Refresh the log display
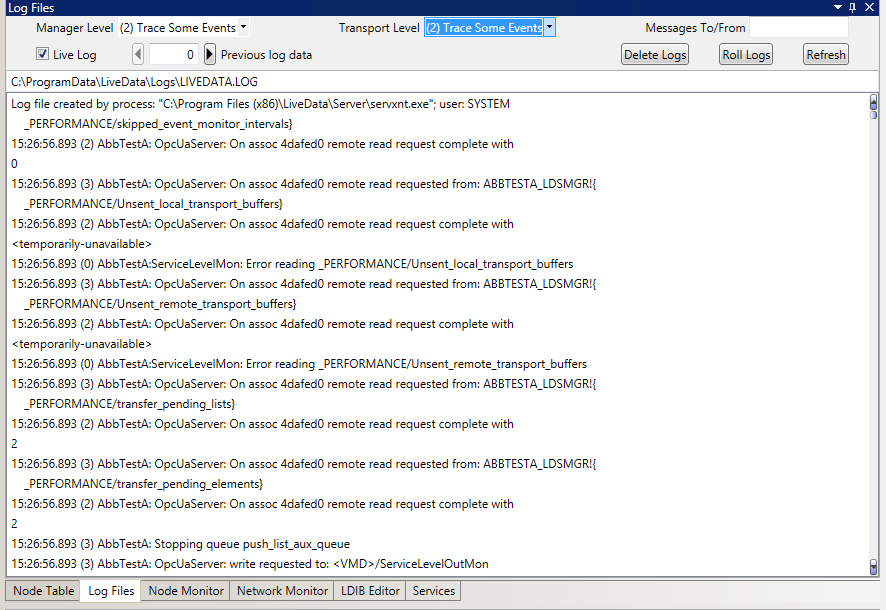Screen dimensions: 886x610 [x=825, y=54]
